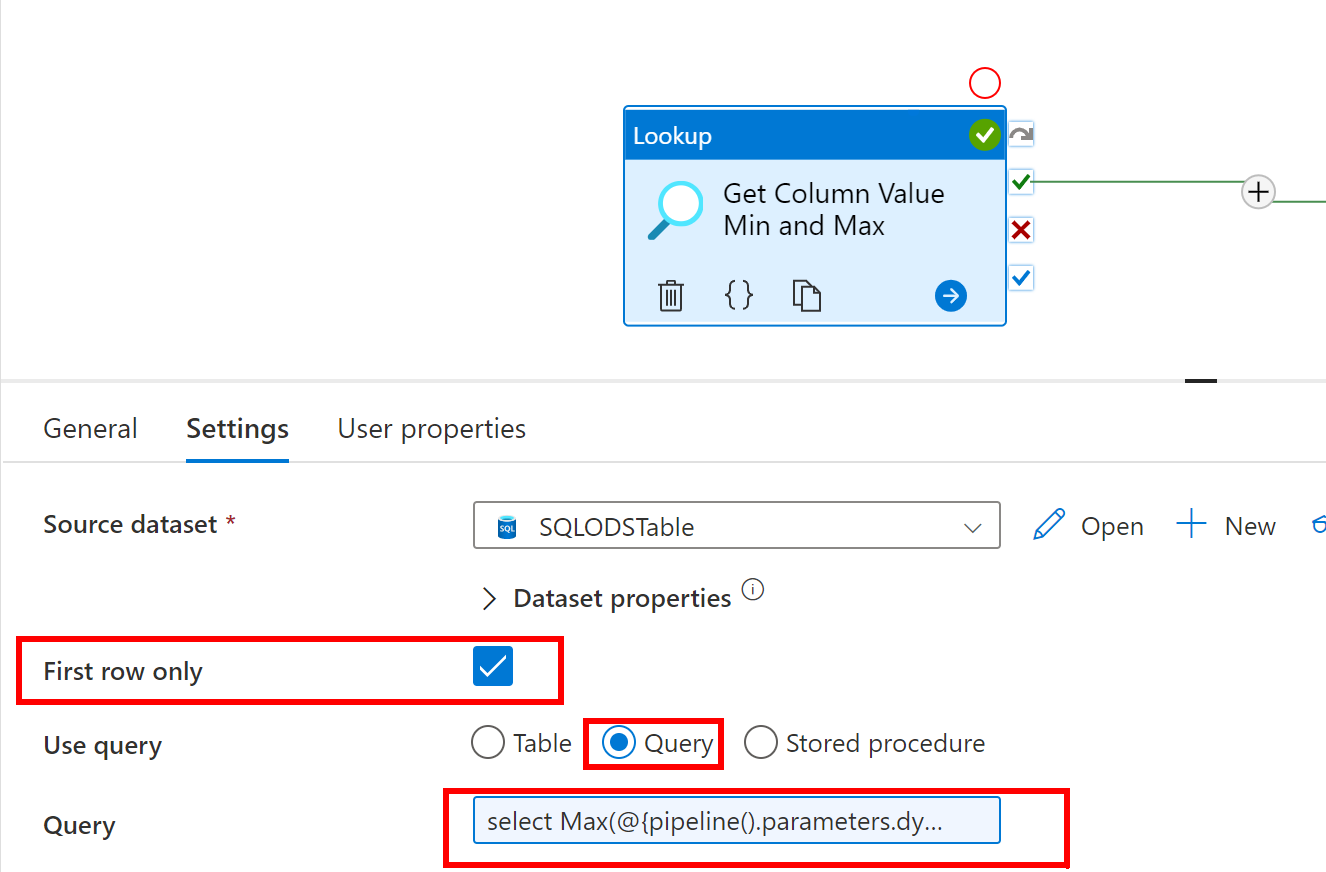
Task: Choose the Query radio button
Action: [x=619, y=743]
